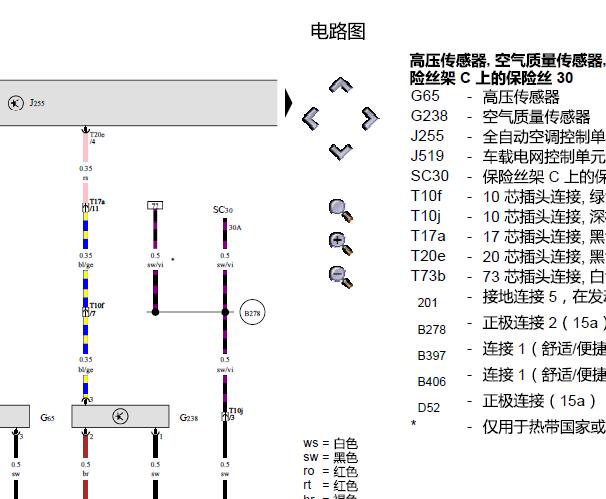606x499 pixels.
Task: Click the snowflake symbol in the J255 component
Action: [x=15, y=103]
